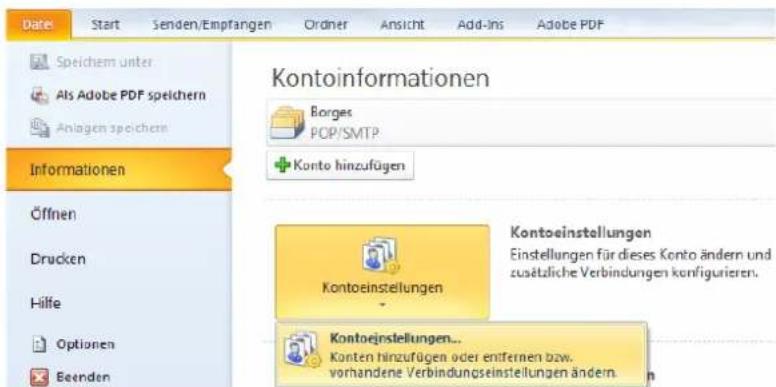This screenshot has width=776, height=387.
Task: Go to the Drucken section
Action: [58, 259]
